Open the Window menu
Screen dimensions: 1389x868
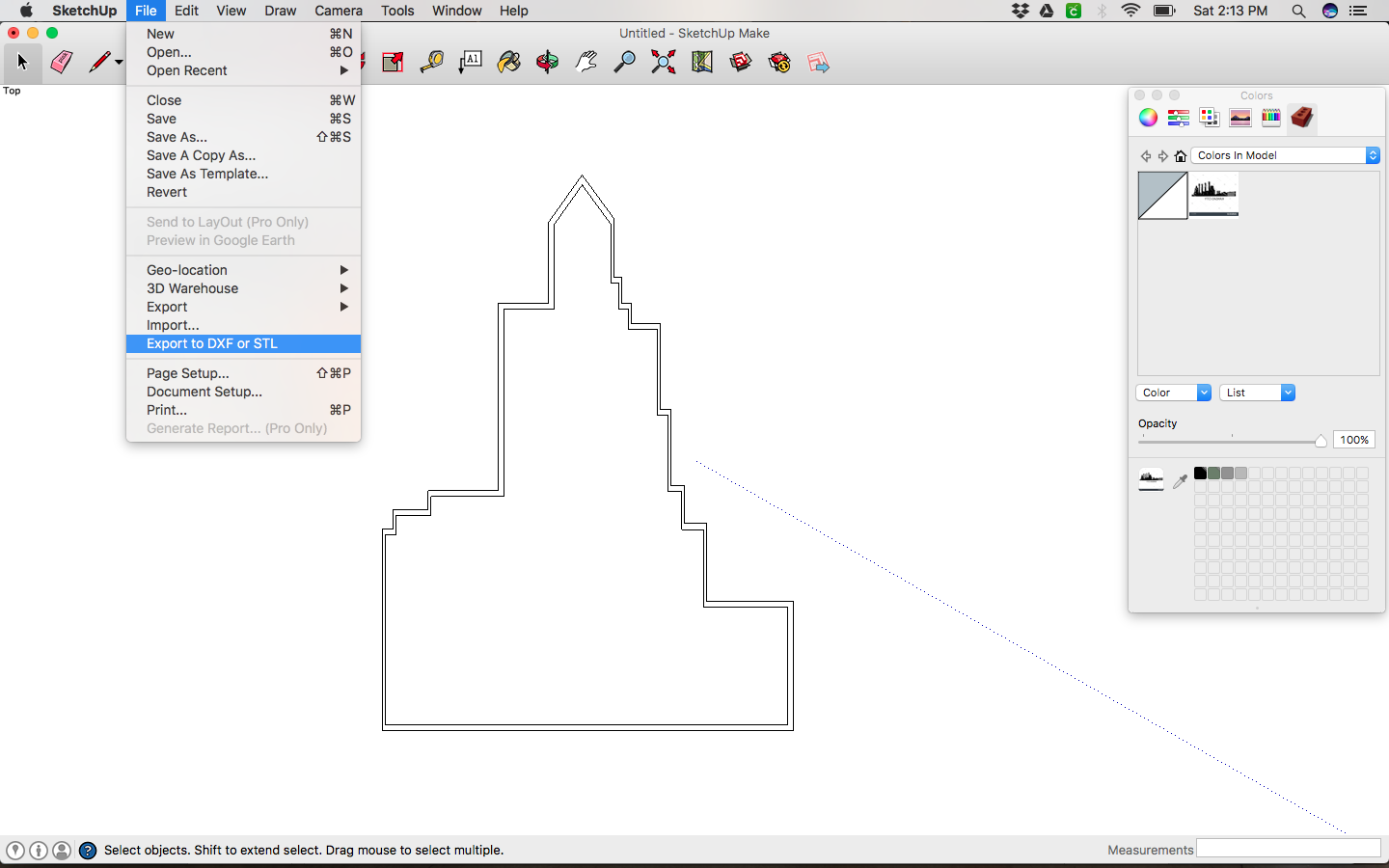point(456,11)
